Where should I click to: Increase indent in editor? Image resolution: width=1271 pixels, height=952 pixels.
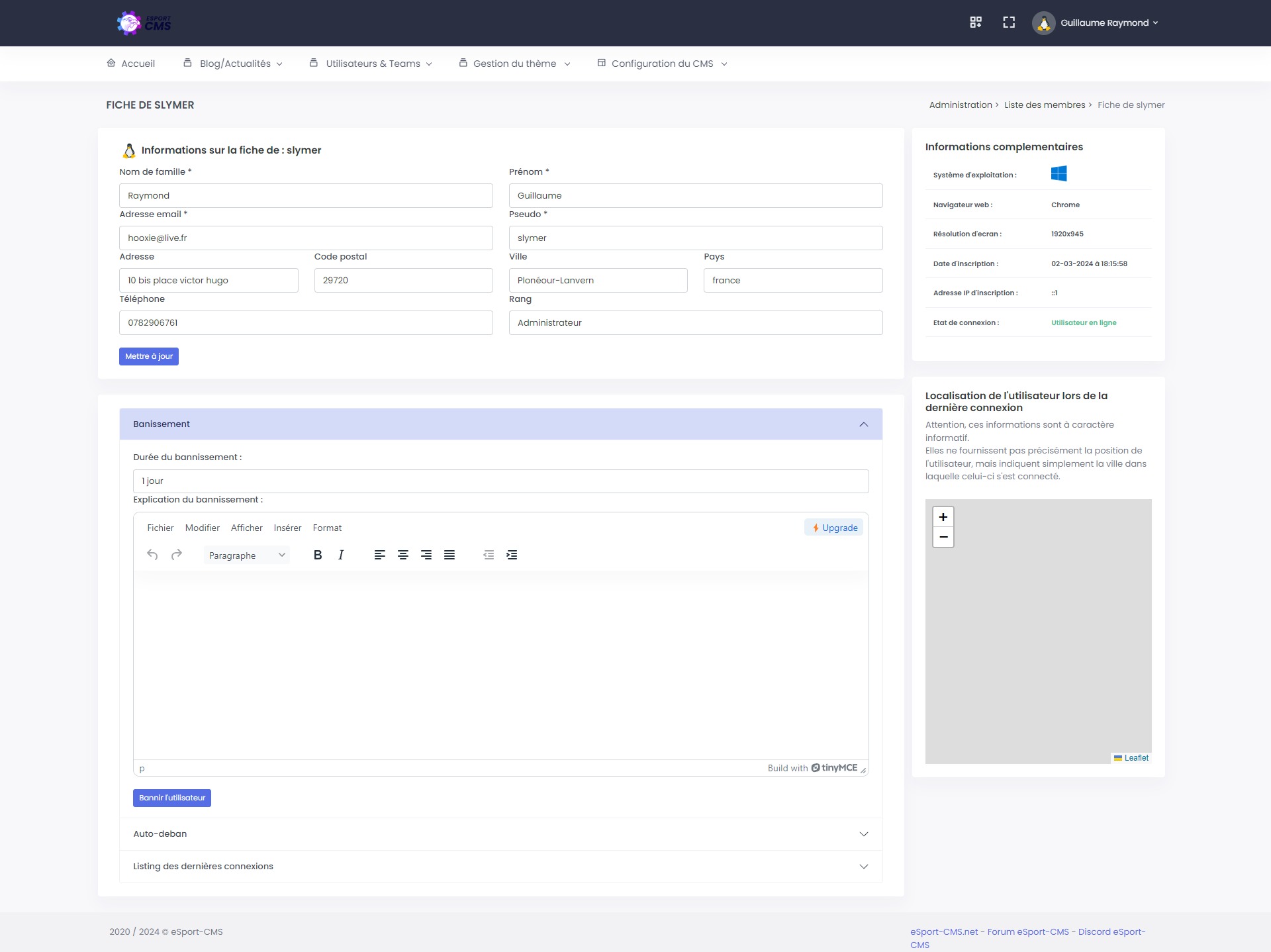pos(512,555)
